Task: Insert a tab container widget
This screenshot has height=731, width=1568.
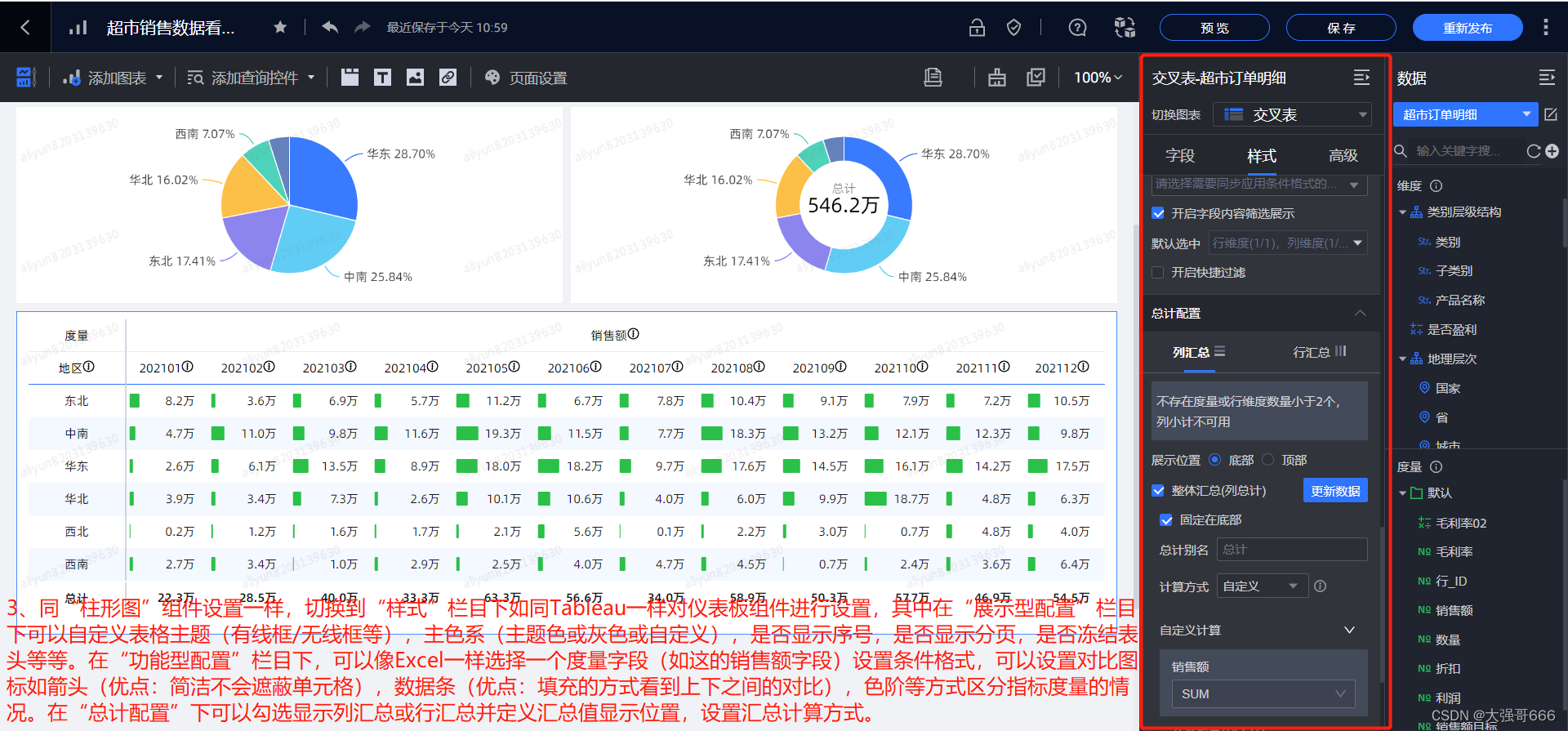Action: tap(350, 78)
